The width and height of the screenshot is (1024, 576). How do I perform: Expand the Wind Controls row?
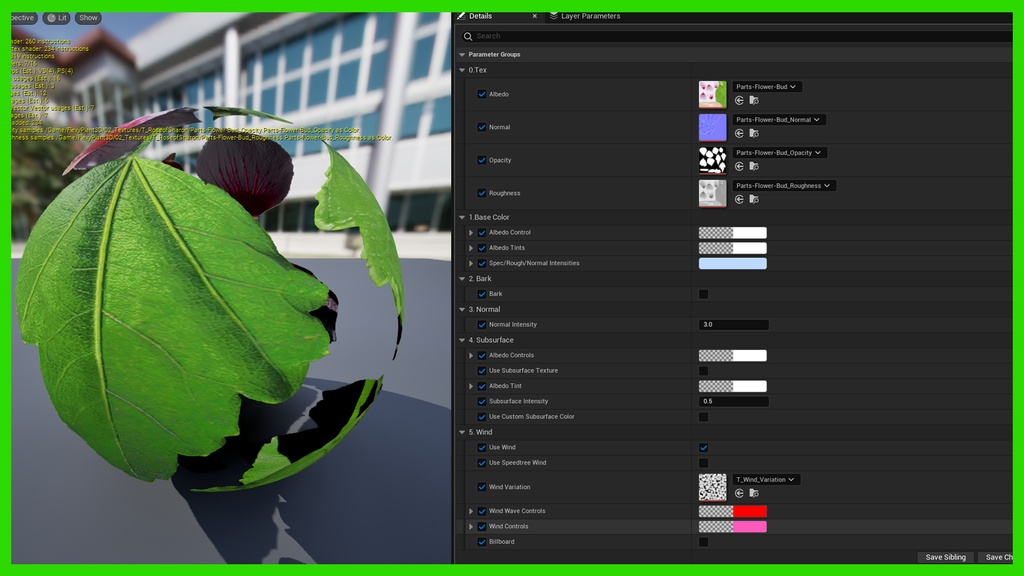[471, 526]
